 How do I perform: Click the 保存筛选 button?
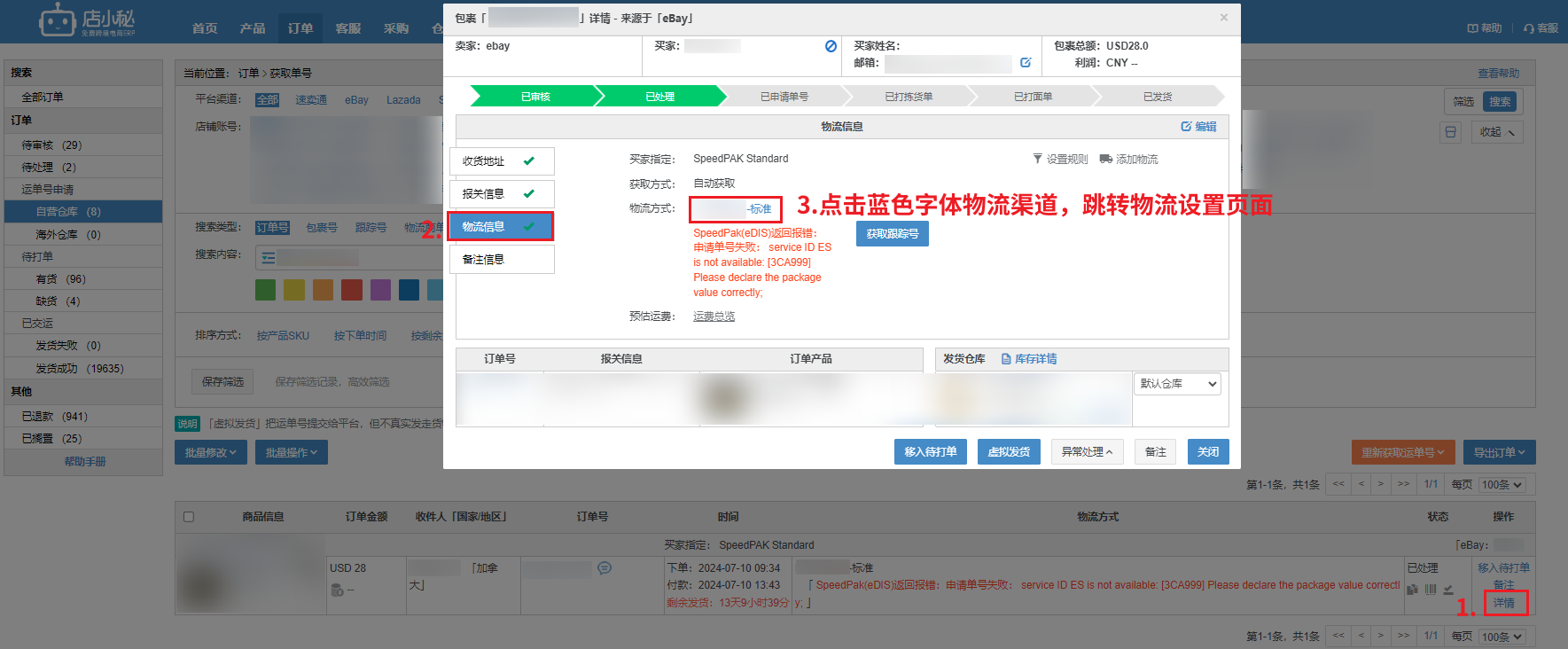222,382
